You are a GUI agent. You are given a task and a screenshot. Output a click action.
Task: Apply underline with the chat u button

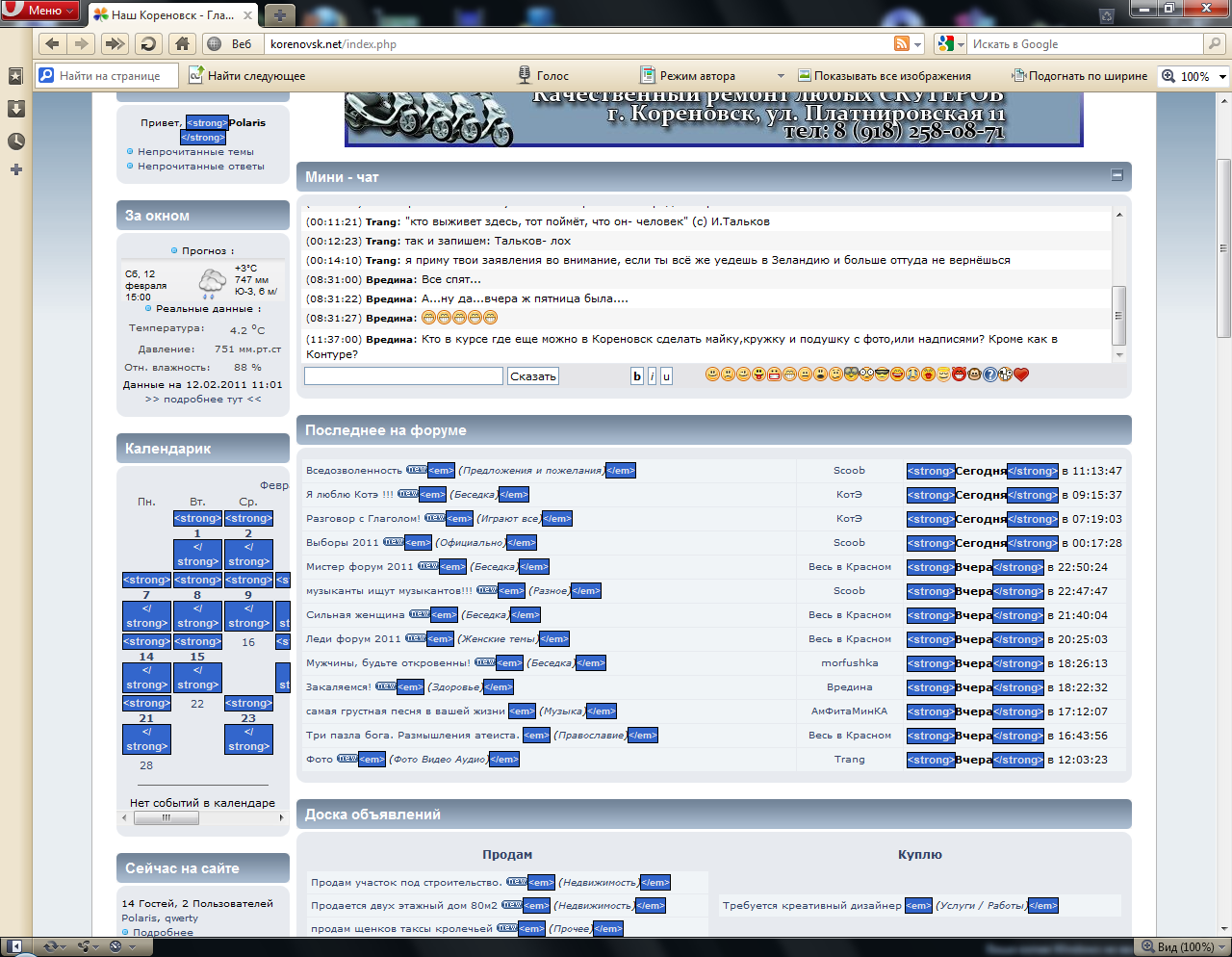(x=666, y=376)
